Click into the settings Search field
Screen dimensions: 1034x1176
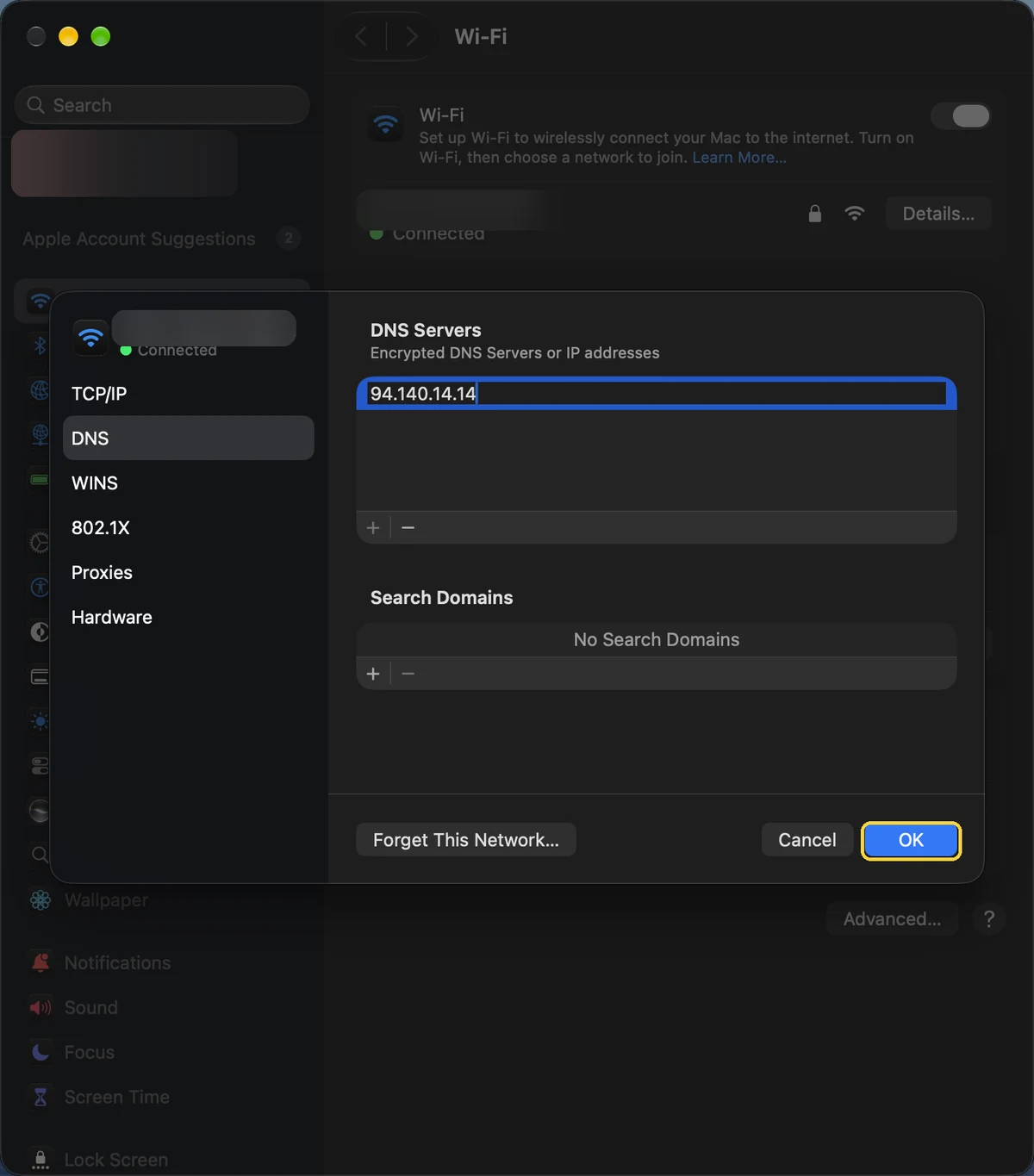[162, 105]
